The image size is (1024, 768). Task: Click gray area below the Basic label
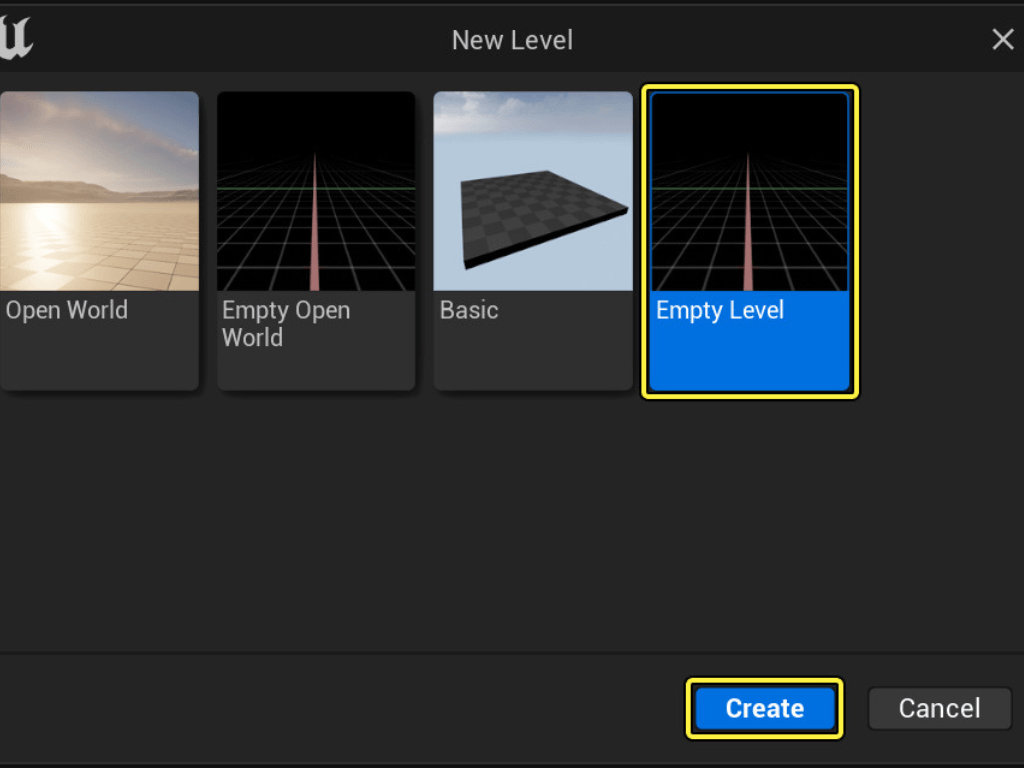point(533,358)
